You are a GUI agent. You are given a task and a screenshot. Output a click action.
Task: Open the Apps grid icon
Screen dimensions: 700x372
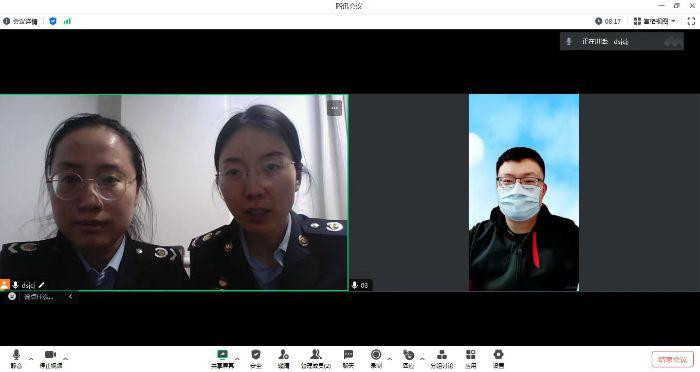471,359
